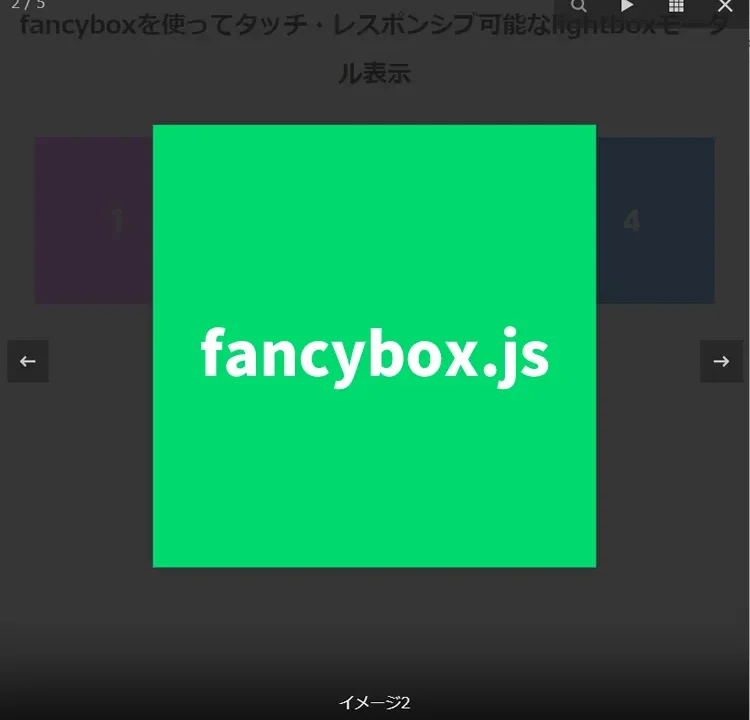Screen dimensions: 750x720
Task: Click the dimmed thumbnail numbered 1
Action: coord(94,221)
